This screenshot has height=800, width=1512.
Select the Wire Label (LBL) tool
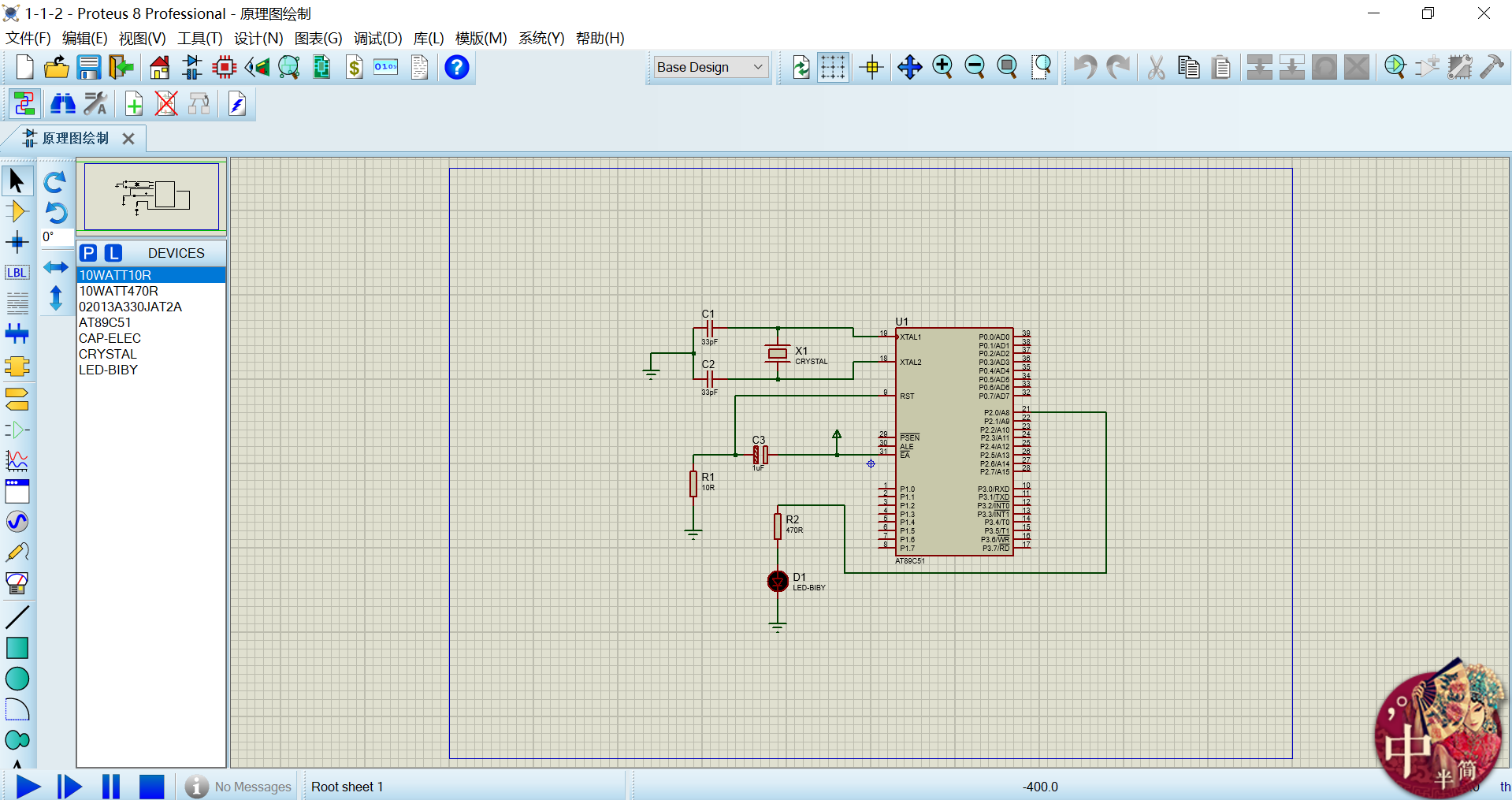click(x=17, y=273)
